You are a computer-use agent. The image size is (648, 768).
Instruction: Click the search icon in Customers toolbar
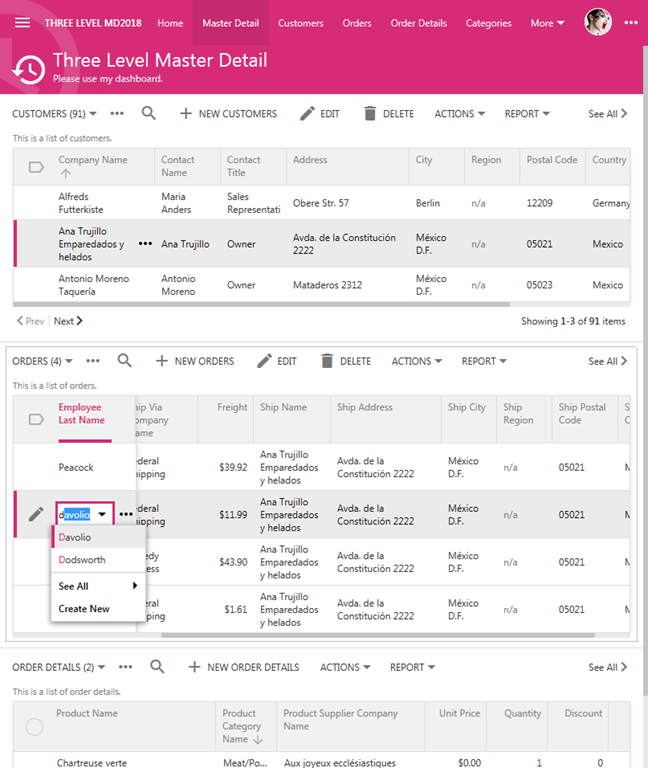[149, 113]
